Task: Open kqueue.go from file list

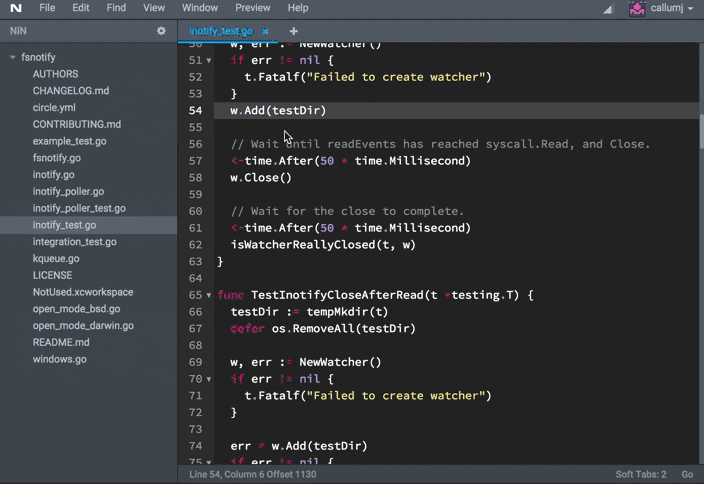Action: pyautogui.click(x=56, y=259)
